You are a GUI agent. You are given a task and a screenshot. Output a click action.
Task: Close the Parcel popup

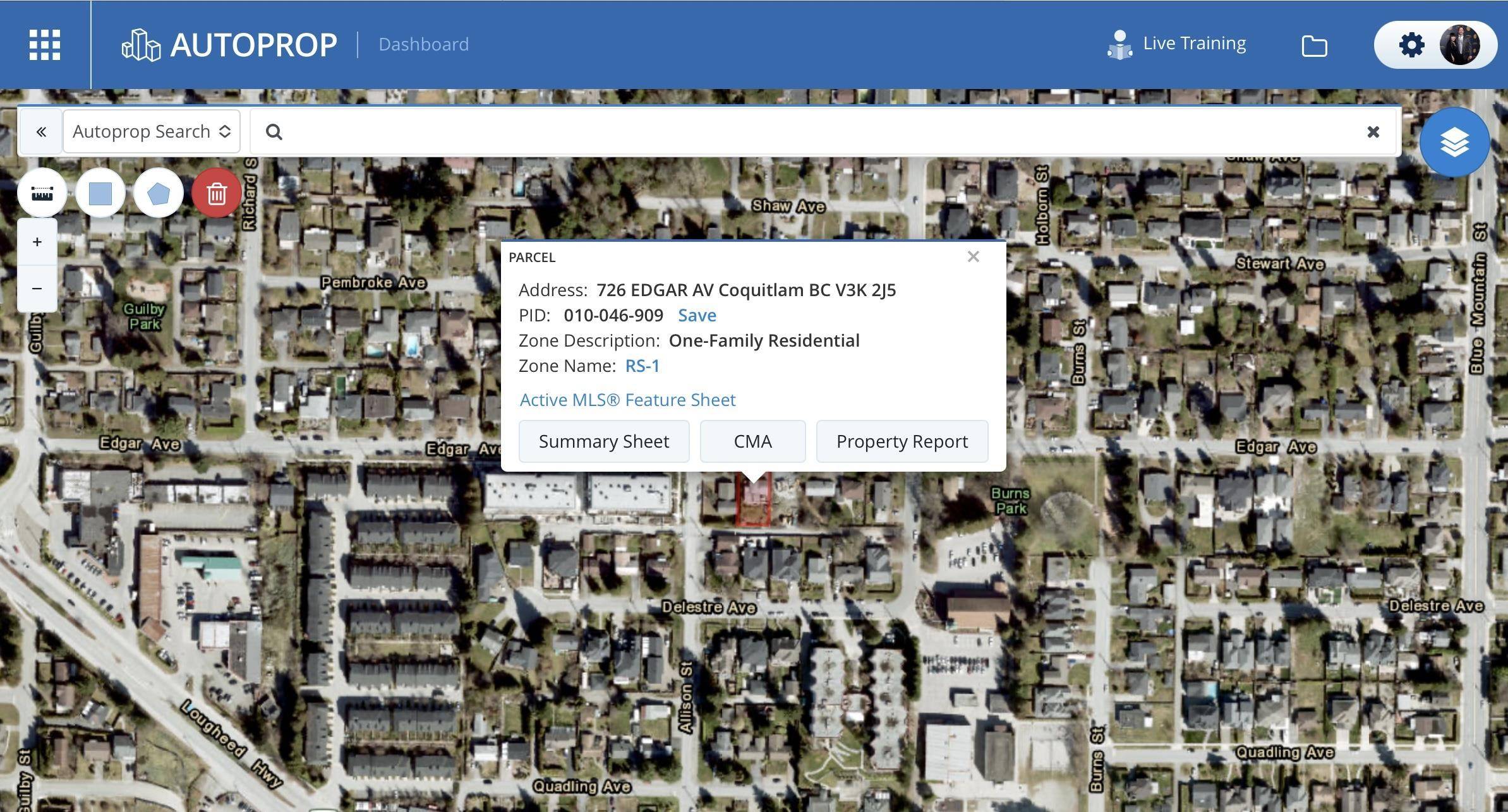(x=973, y=256)
